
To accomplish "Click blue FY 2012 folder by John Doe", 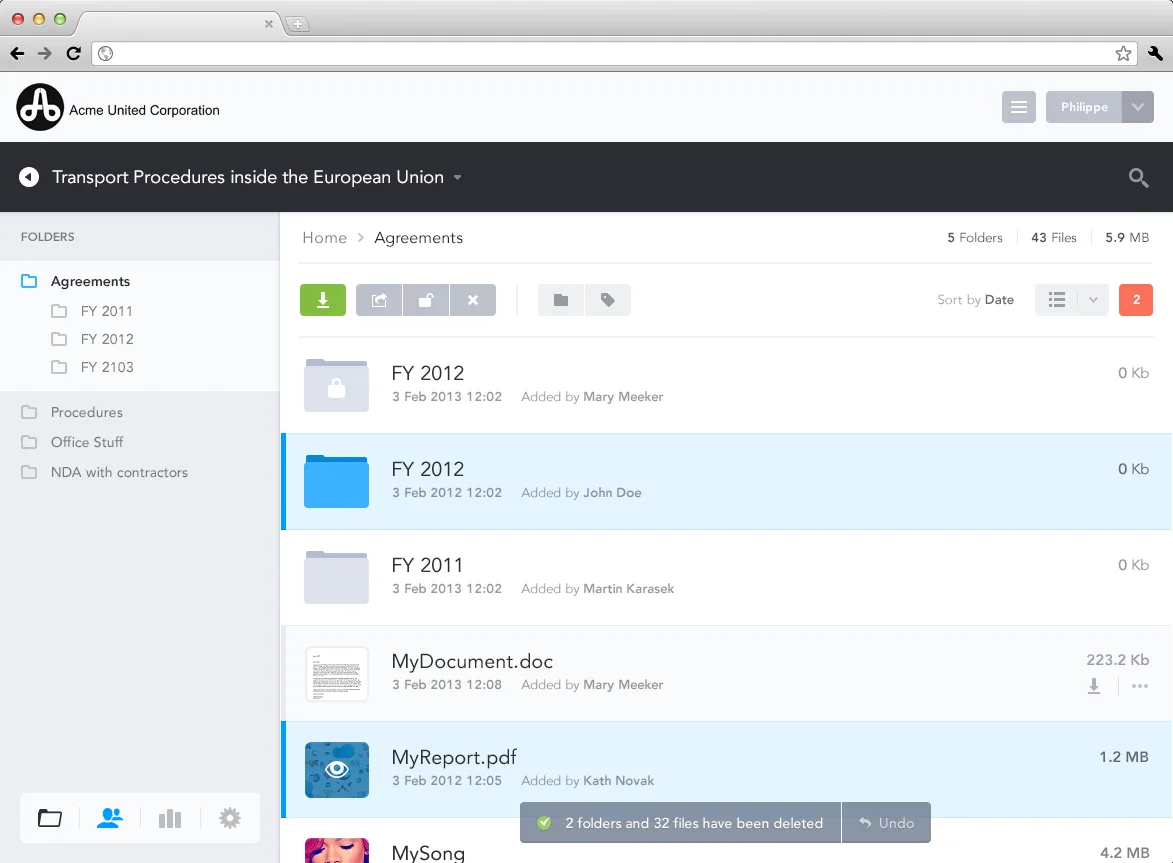I will (336, 481).
